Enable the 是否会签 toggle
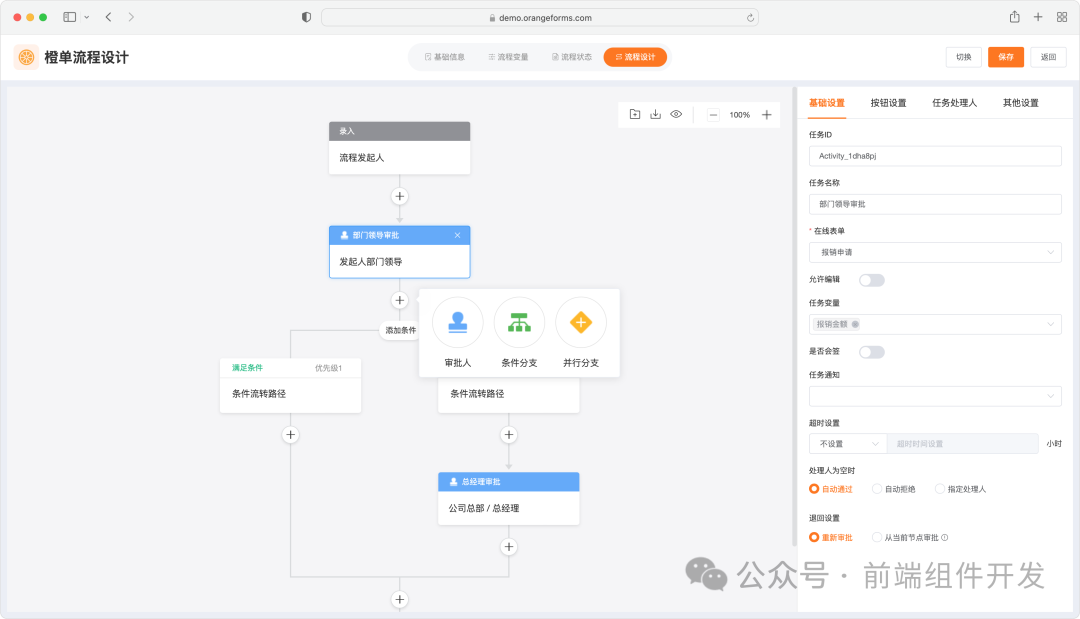Image resolution: width=1080 pixels, height=619 pixels. 871,351
